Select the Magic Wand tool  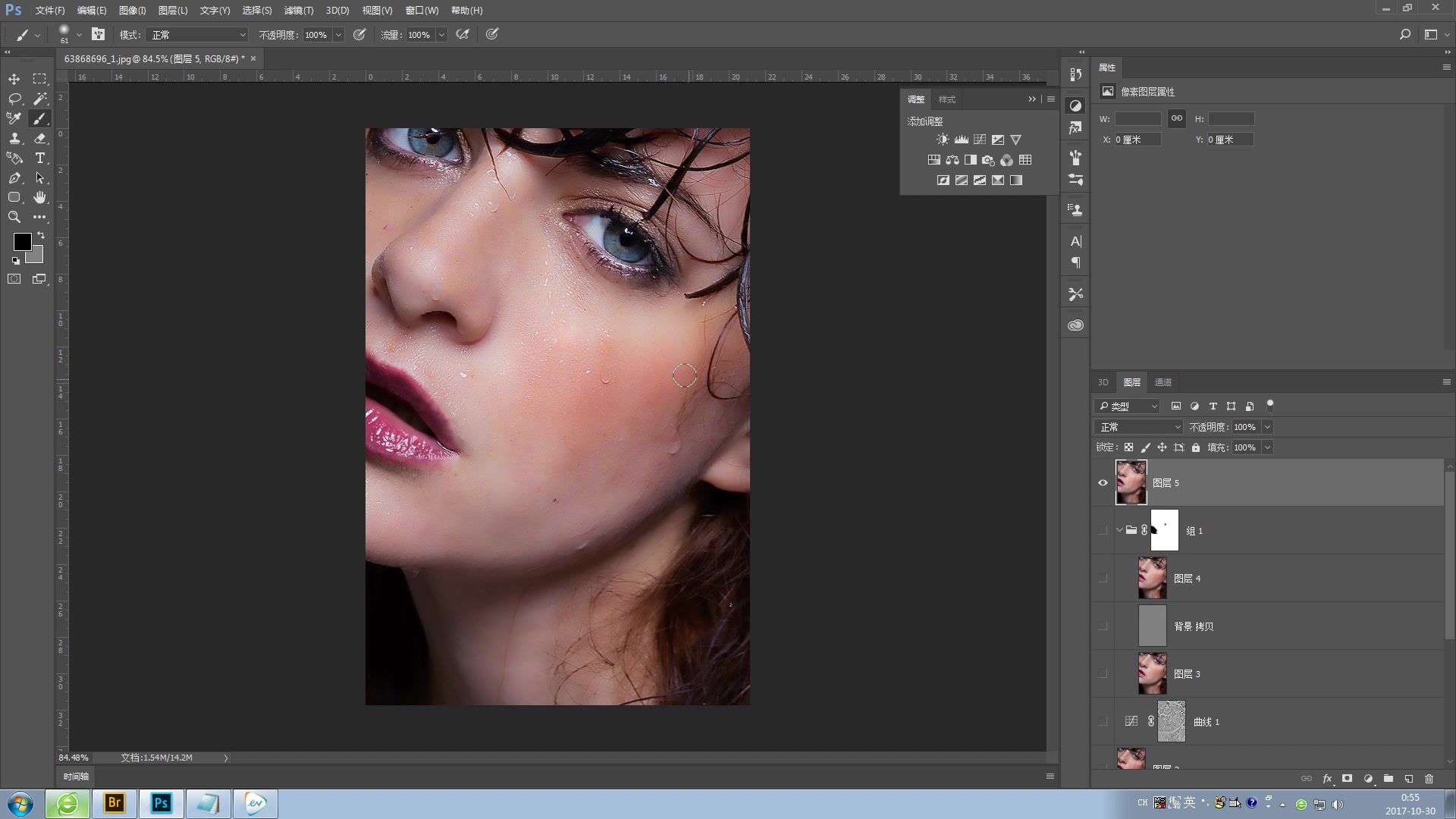click(x=40, y=99)
